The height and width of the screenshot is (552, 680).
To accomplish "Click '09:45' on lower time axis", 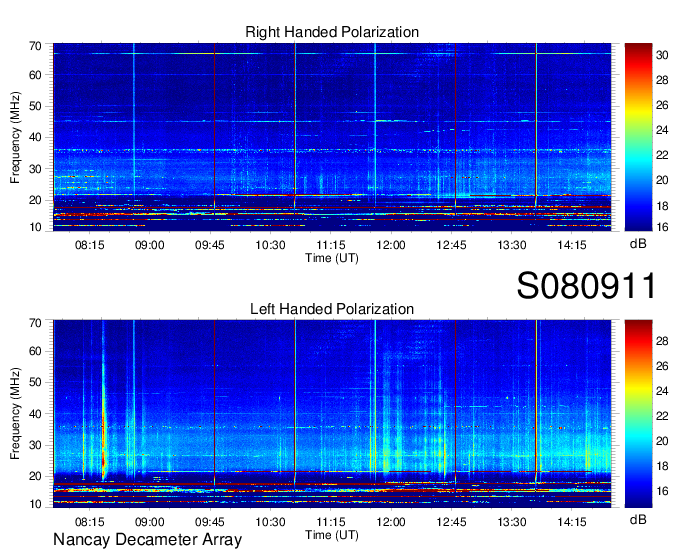I will click(210, 522).
